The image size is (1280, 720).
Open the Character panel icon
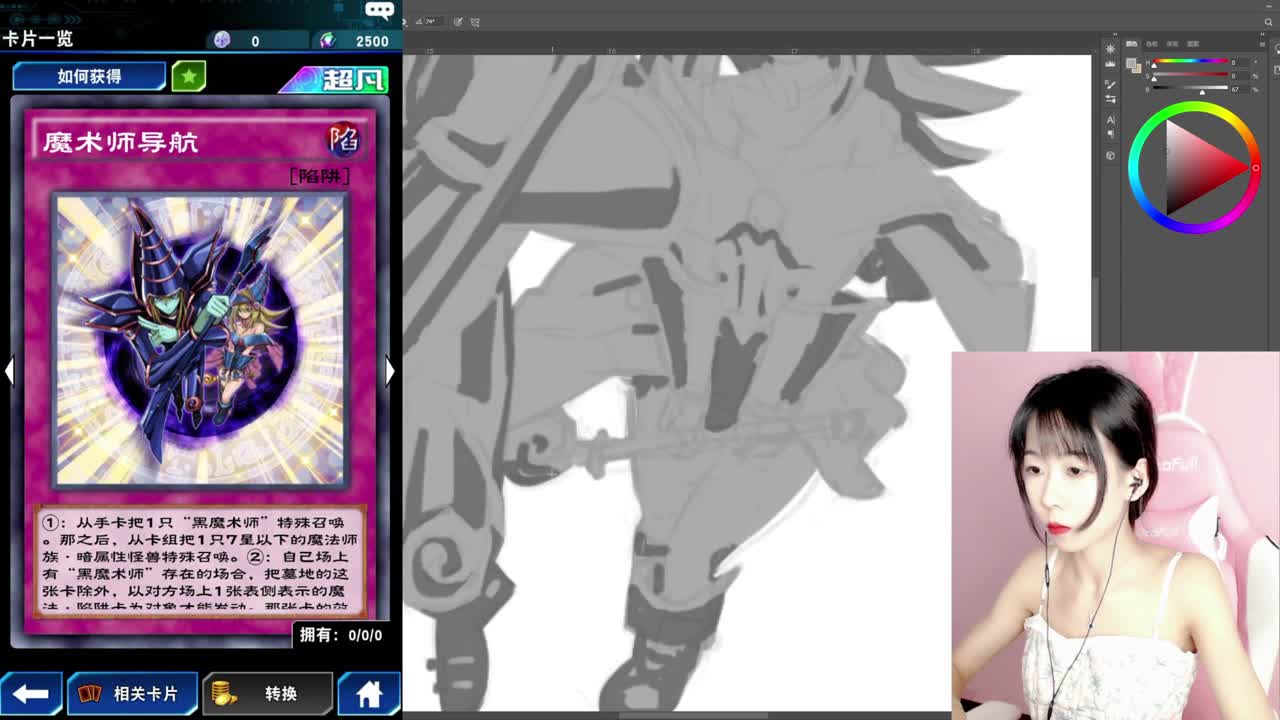click(1110, 119)
